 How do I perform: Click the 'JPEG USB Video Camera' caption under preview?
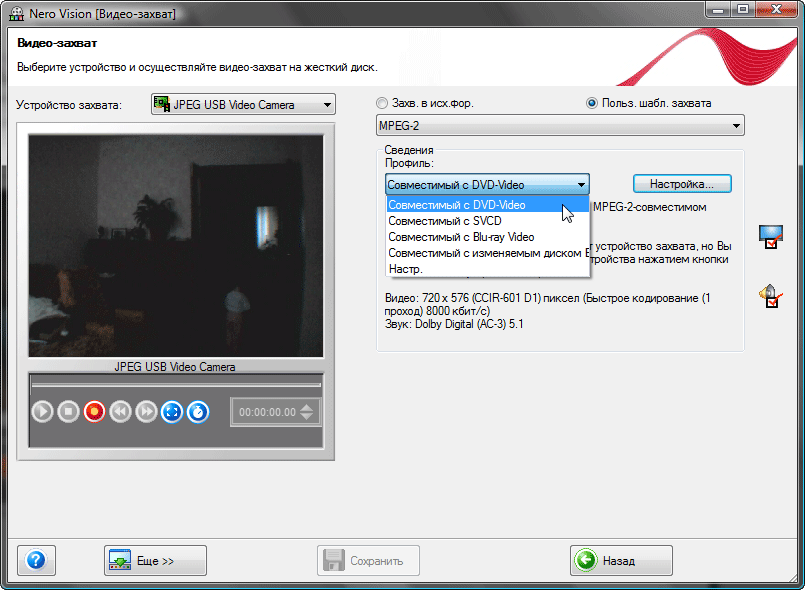tap(175, 367)
